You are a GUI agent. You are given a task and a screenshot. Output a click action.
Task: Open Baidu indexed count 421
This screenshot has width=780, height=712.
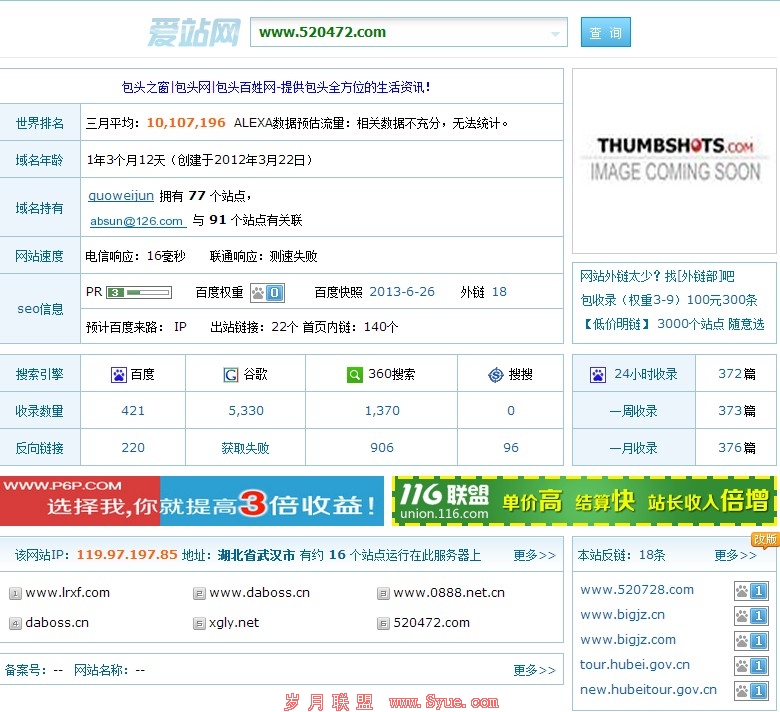[x=133, y=410]
